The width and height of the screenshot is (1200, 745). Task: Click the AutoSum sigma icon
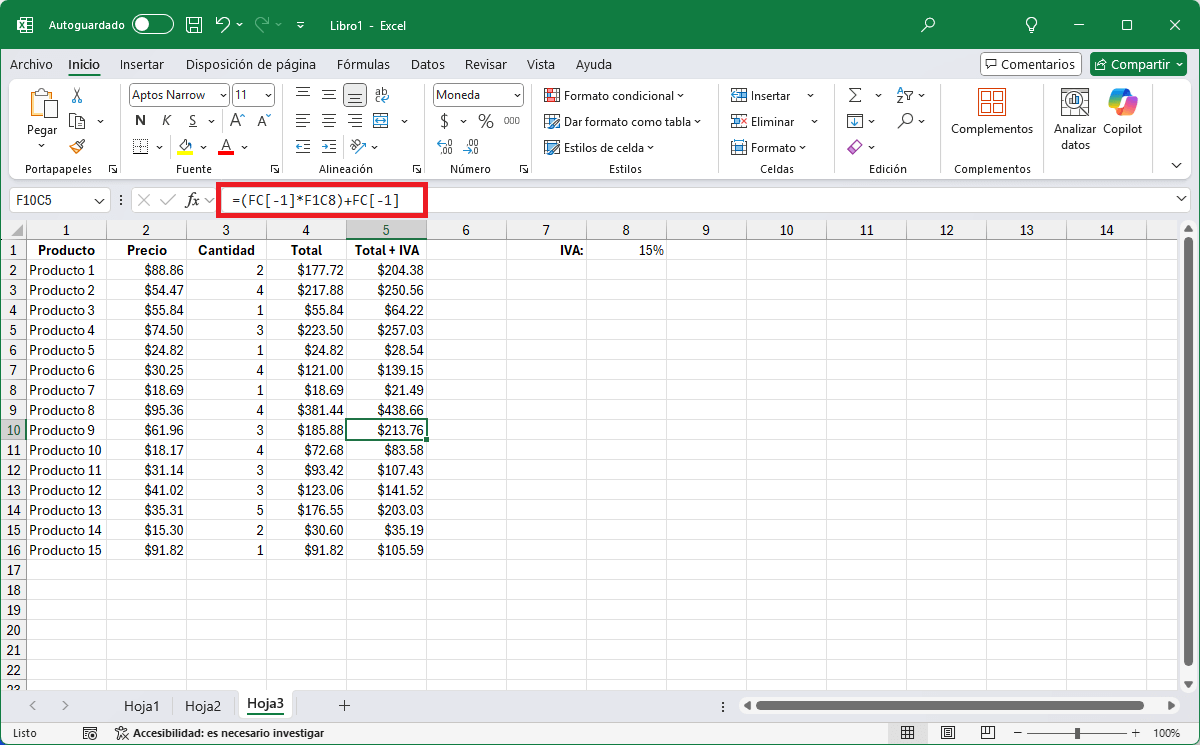tap(855, 95)
